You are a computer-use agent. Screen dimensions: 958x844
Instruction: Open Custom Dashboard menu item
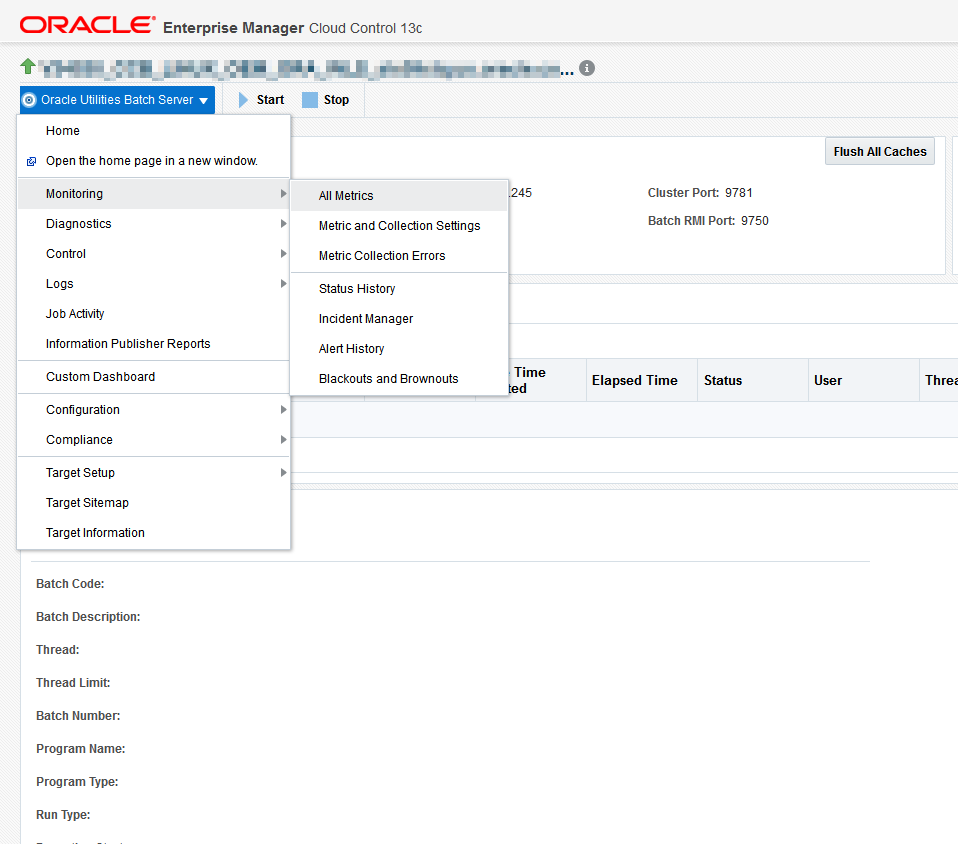click(x=154, y=376)
